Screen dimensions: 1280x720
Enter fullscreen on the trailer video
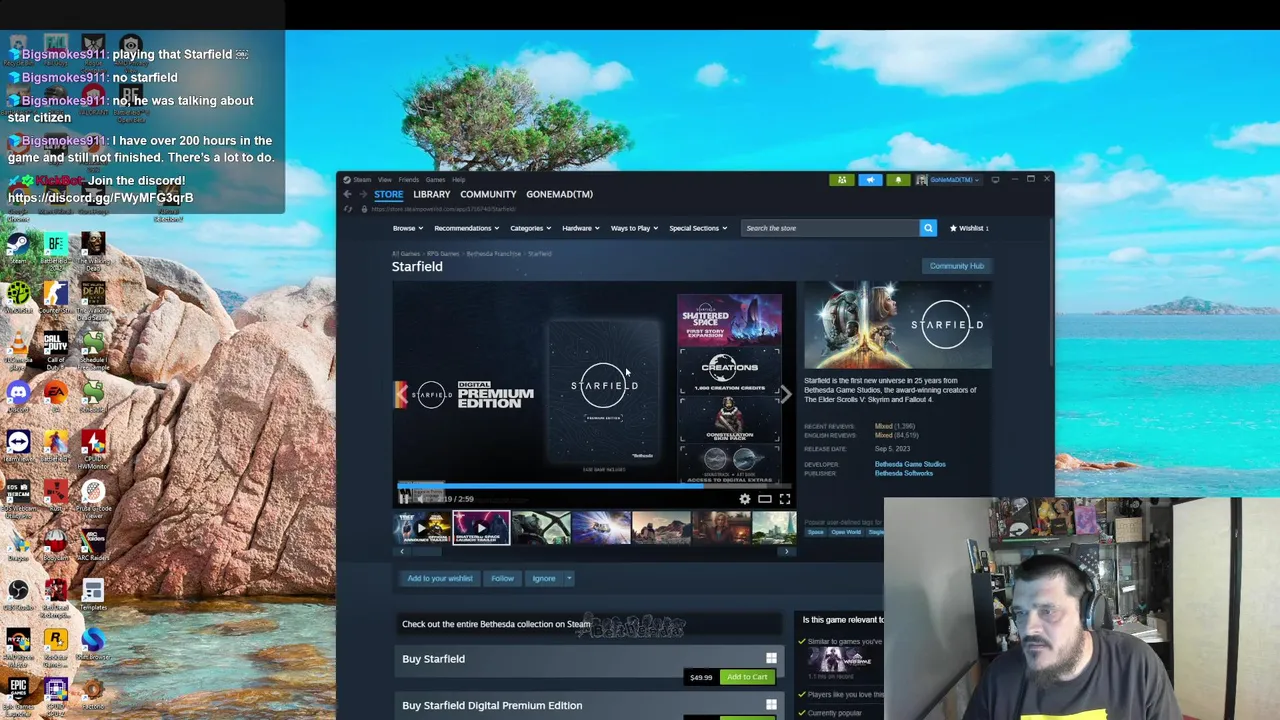(785, 498)
